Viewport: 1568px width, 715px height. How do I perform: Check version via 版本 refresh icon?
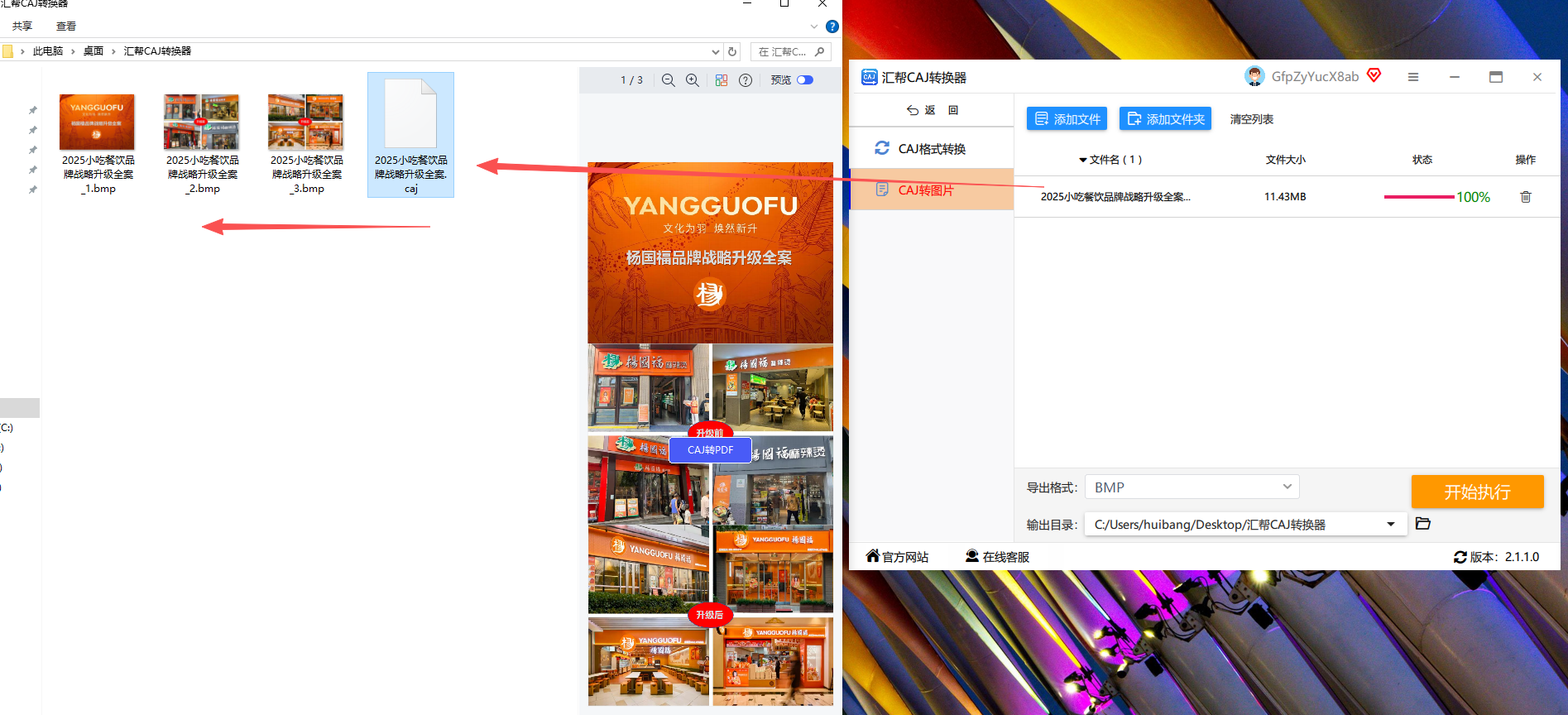pos(1460,557)
